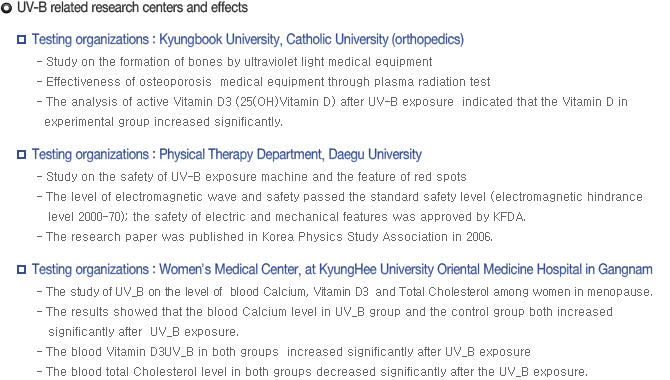Click the line about formation of bones study
The height and width of the screenshot is (380, 670).
235,62
